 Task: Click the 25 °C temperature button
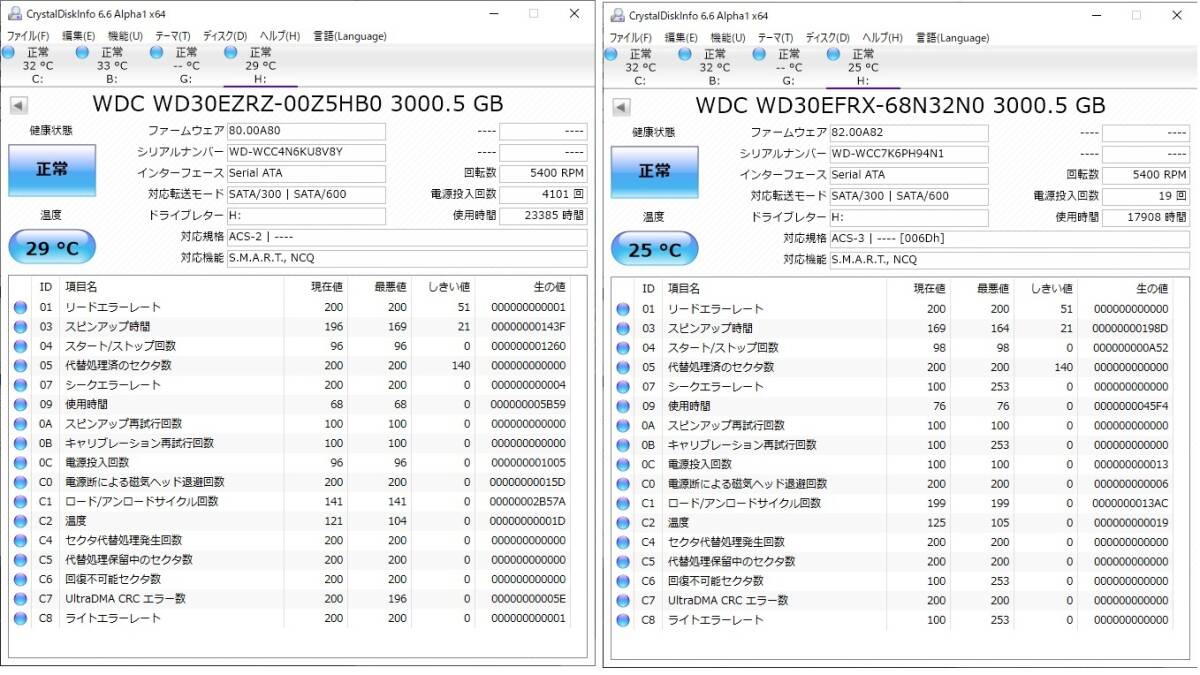(x=654, y=250)
